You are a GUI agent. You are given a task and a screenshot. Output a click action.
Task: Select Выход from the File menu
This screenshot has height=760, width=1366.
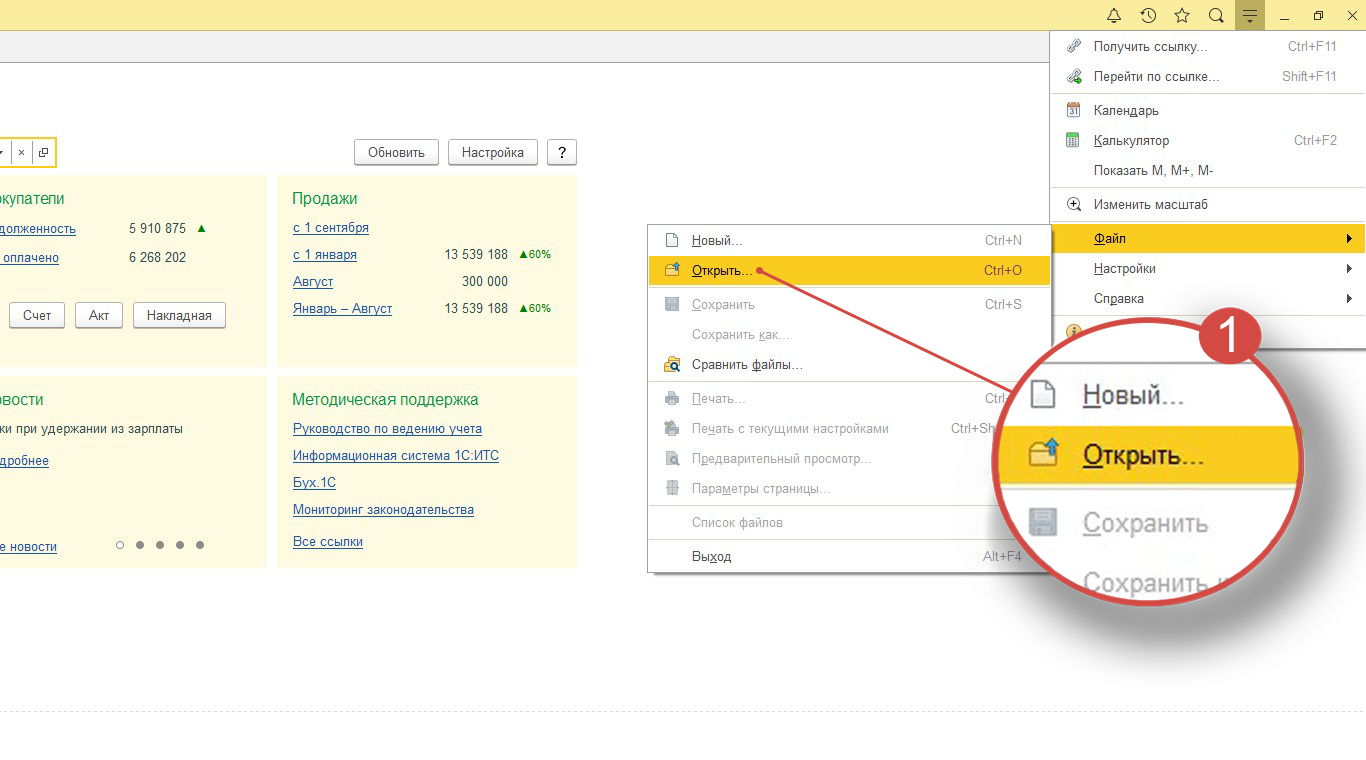coord(711,556)
